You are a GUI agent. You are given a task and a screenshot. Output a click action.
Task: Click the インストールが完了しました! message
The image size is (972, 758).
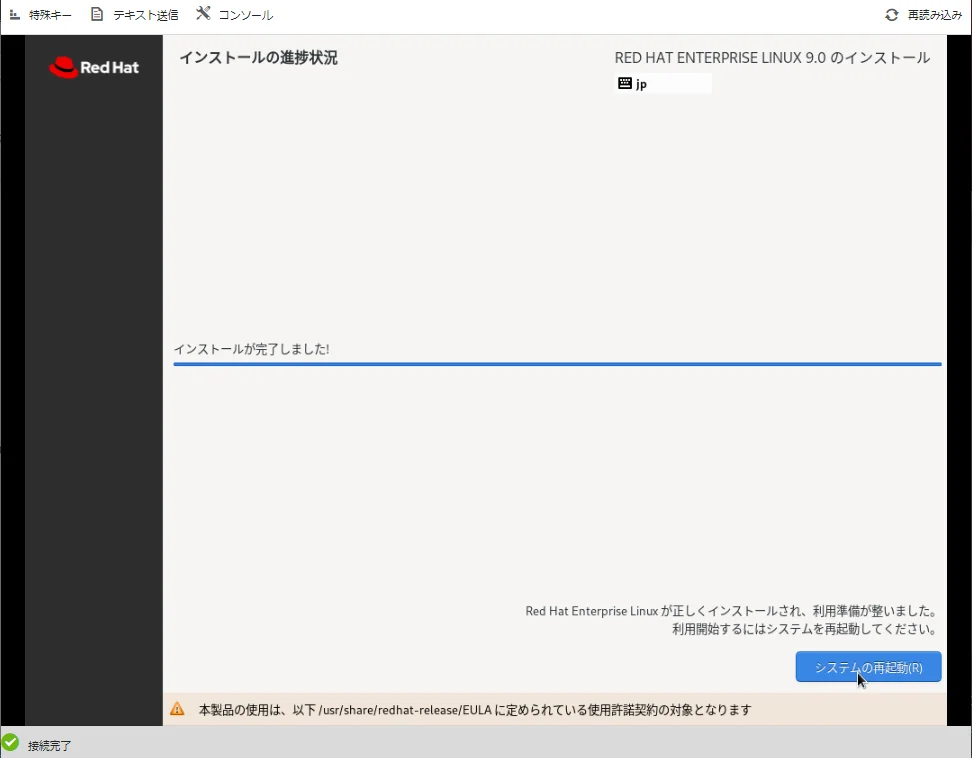pyautogui.click(x=251, y=349)
